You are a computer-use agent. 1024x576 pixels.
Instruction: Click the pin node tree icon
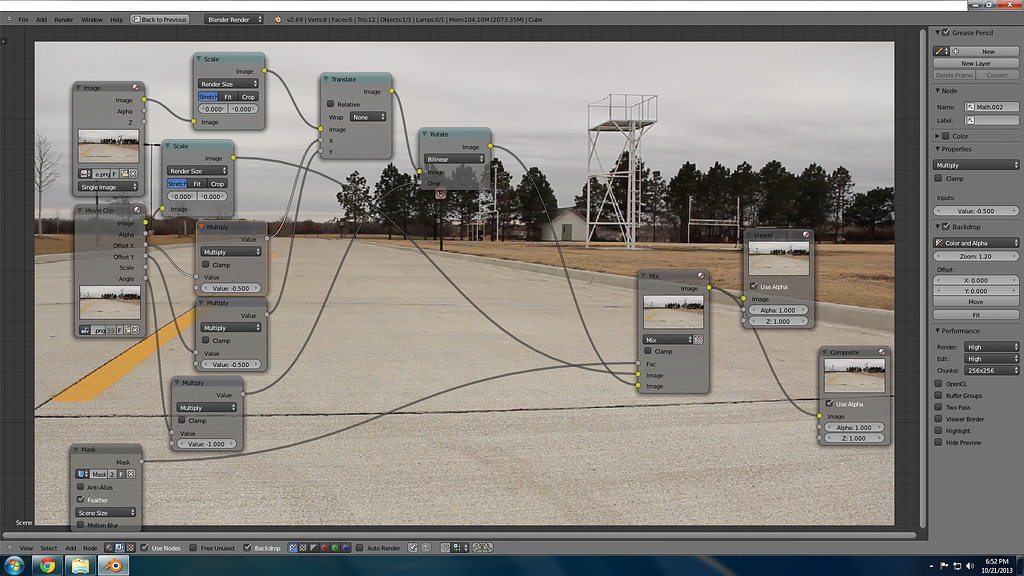coord(413,548)
